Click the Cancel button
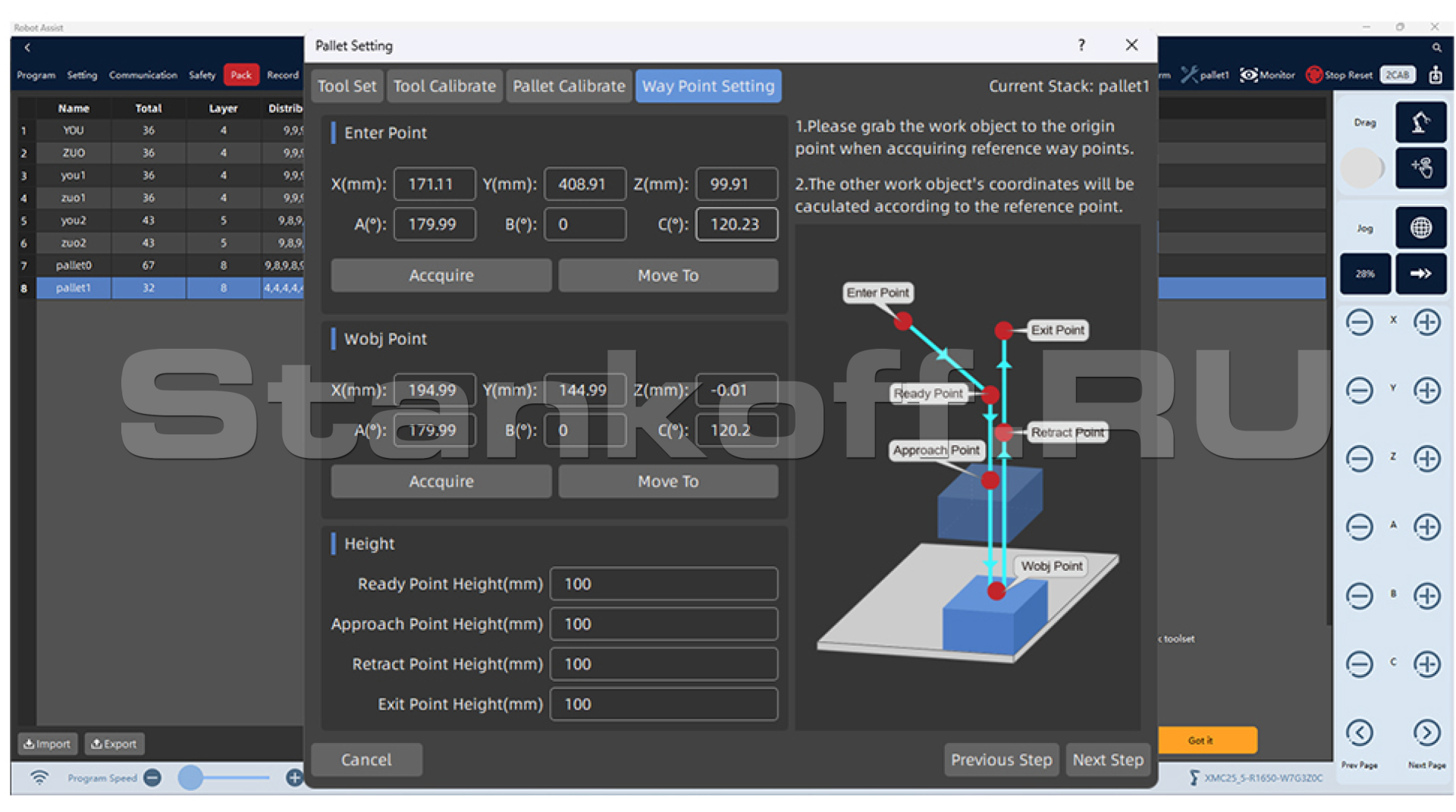 [x=366, y=760]
